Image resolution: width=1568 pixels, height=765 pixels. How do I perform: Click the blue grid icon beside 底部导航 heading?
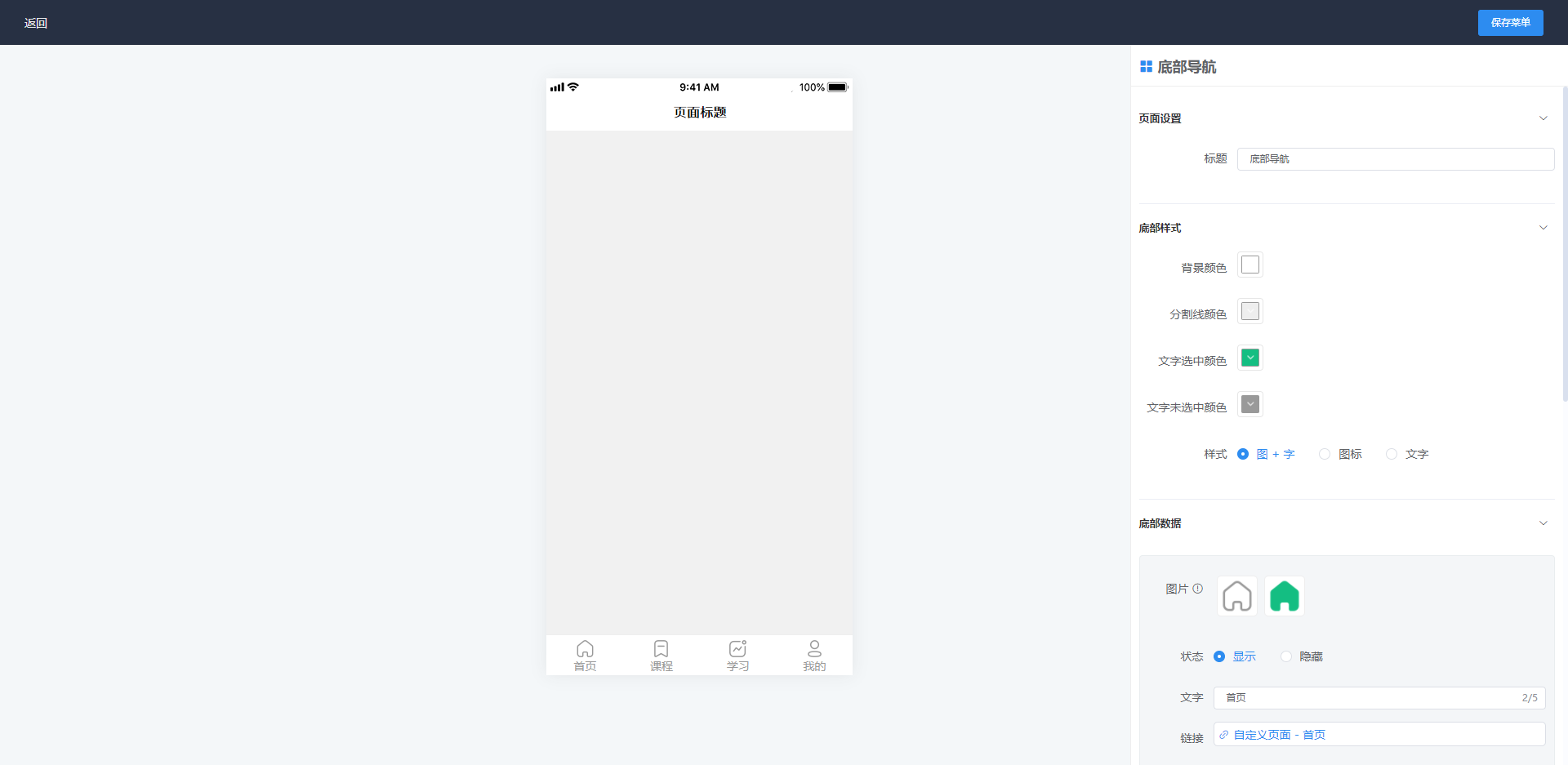click(x=1146, y=67)
